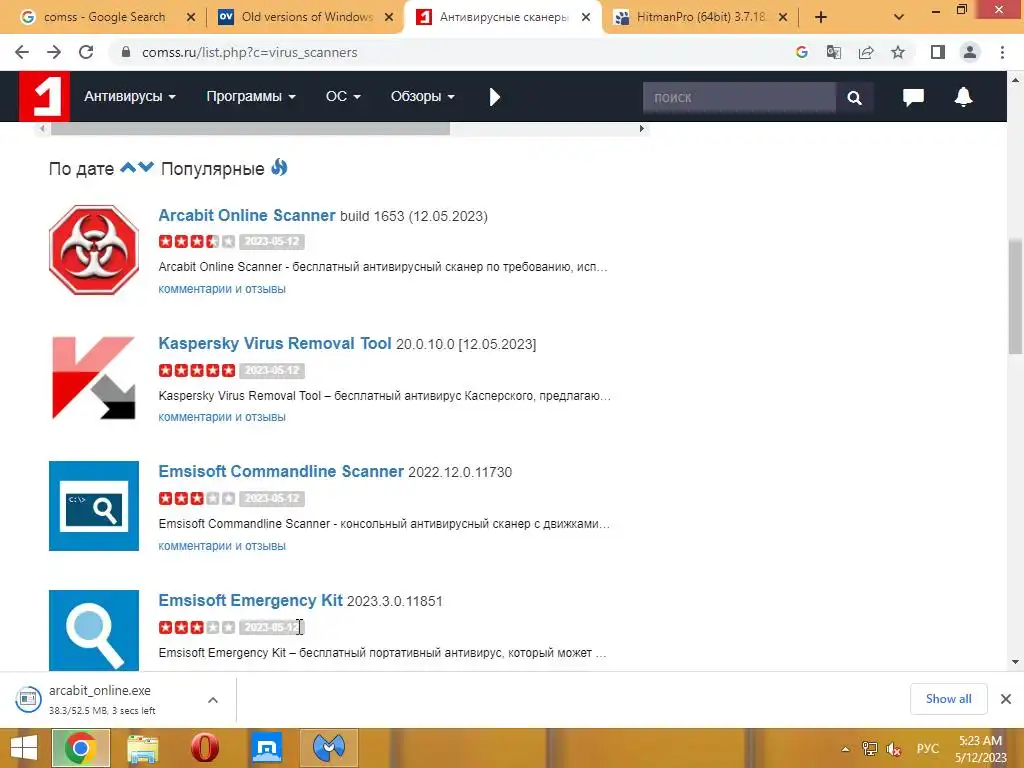Click the horizontal scrollbar right arrow
The image size is (1024, 768).
point(641,129)
